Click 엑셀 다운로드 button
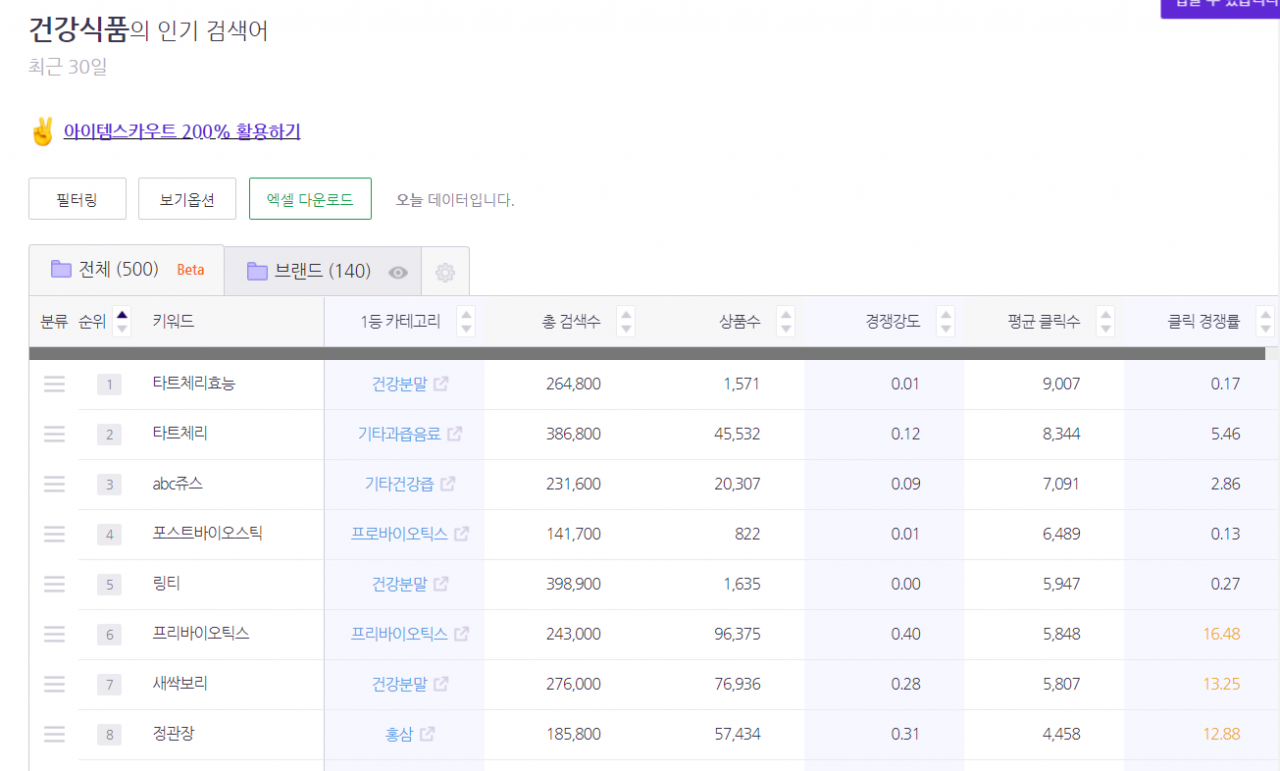This screenshot has width=1280, height=771. 310,199
